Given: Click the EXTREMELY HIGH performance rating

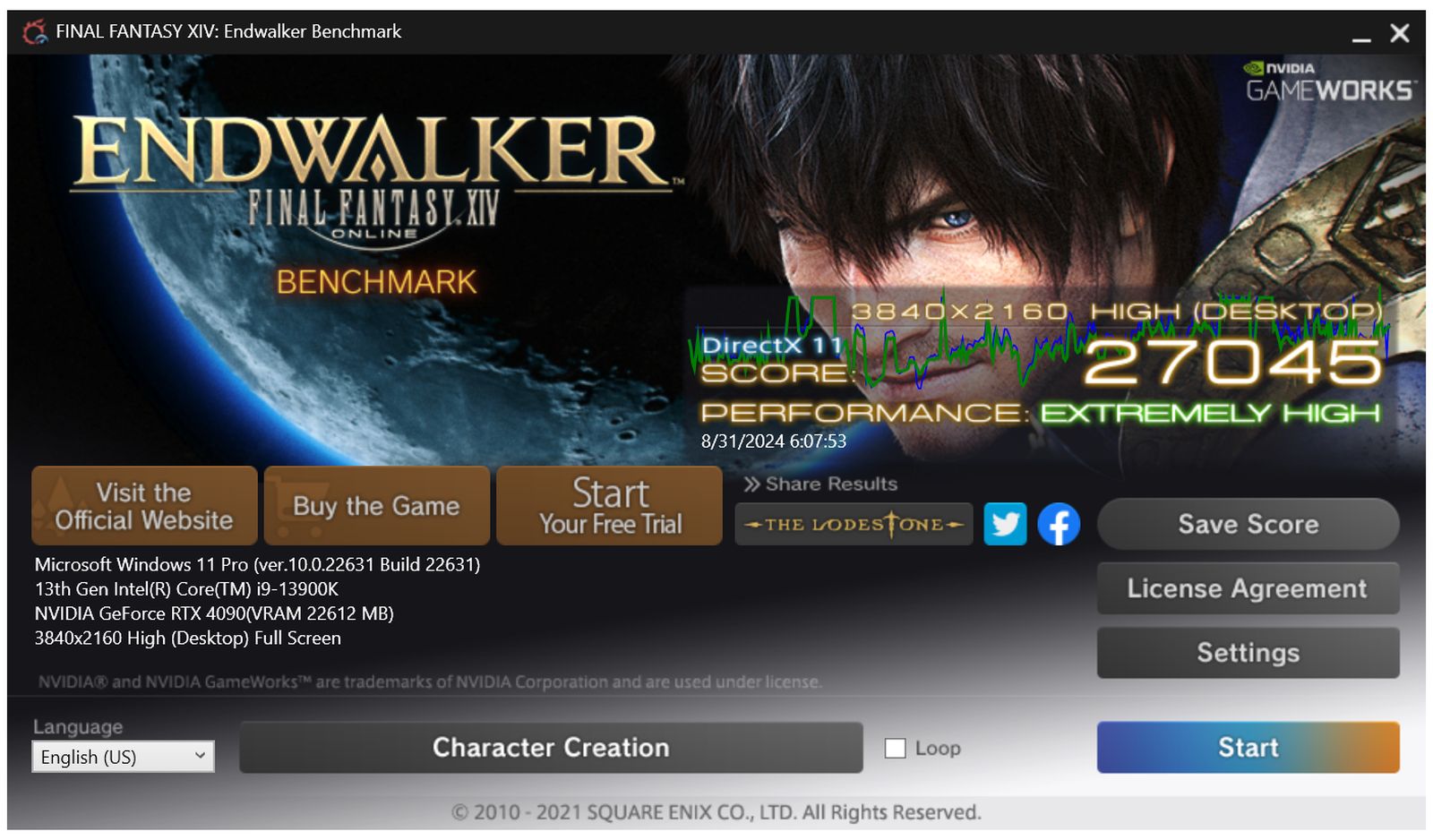Looking at the screenshot, I should 1211,413.
